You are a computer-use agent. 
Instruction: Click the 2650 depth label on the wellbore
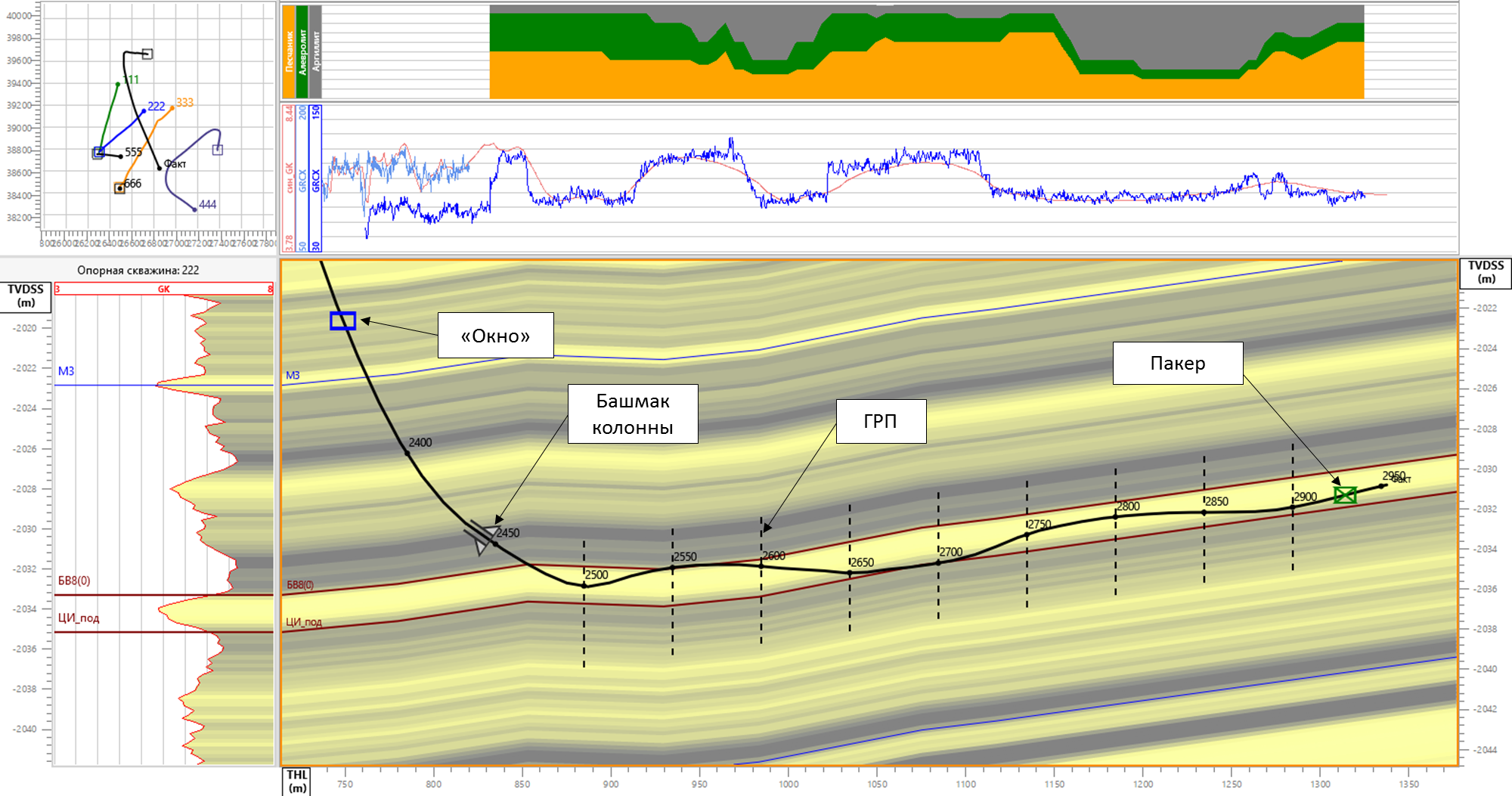pyautogui.click(x=863, y=562)
